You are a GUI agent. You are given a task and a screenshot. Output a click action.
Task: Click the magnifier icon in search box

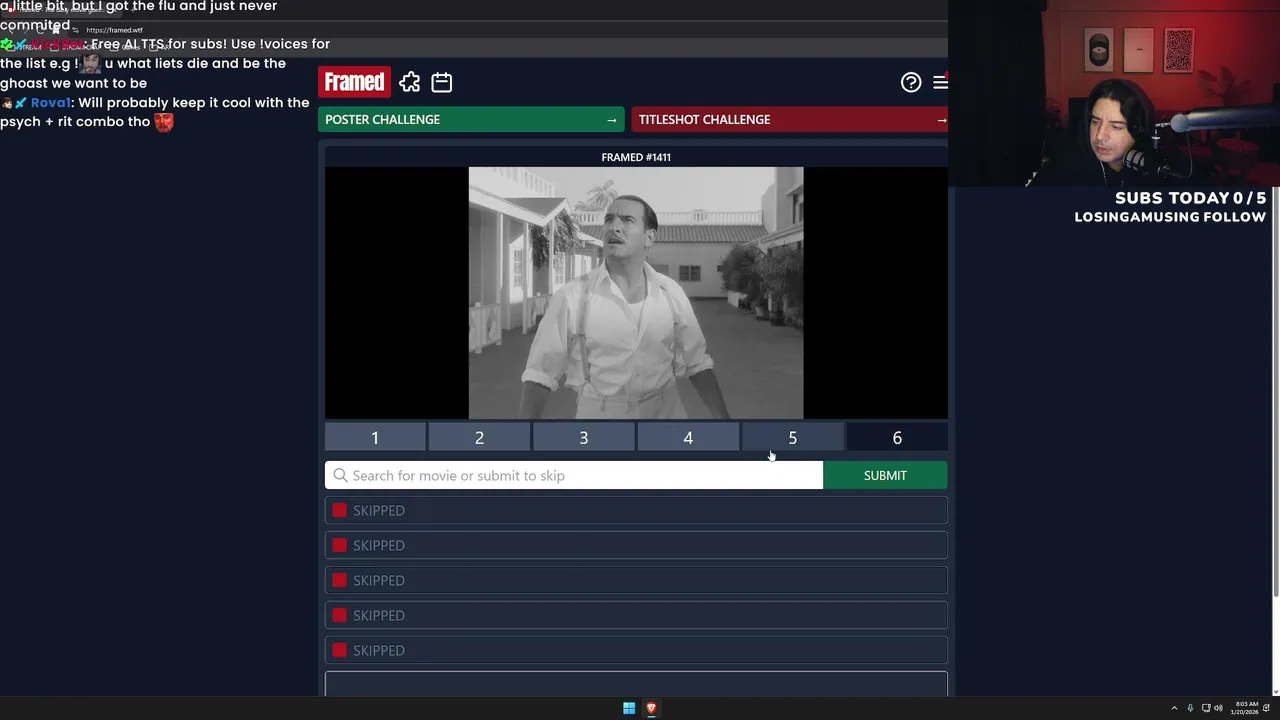click(x=340, y=475)
